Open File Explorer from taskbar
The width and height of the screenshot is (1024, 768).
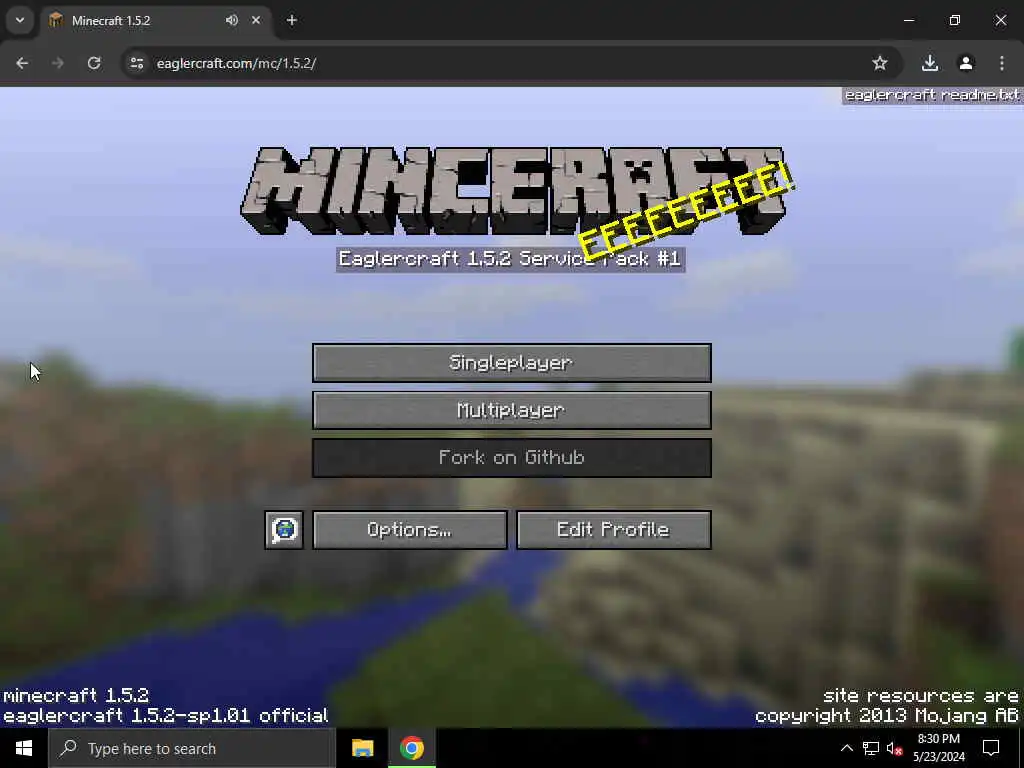(362, 748)
